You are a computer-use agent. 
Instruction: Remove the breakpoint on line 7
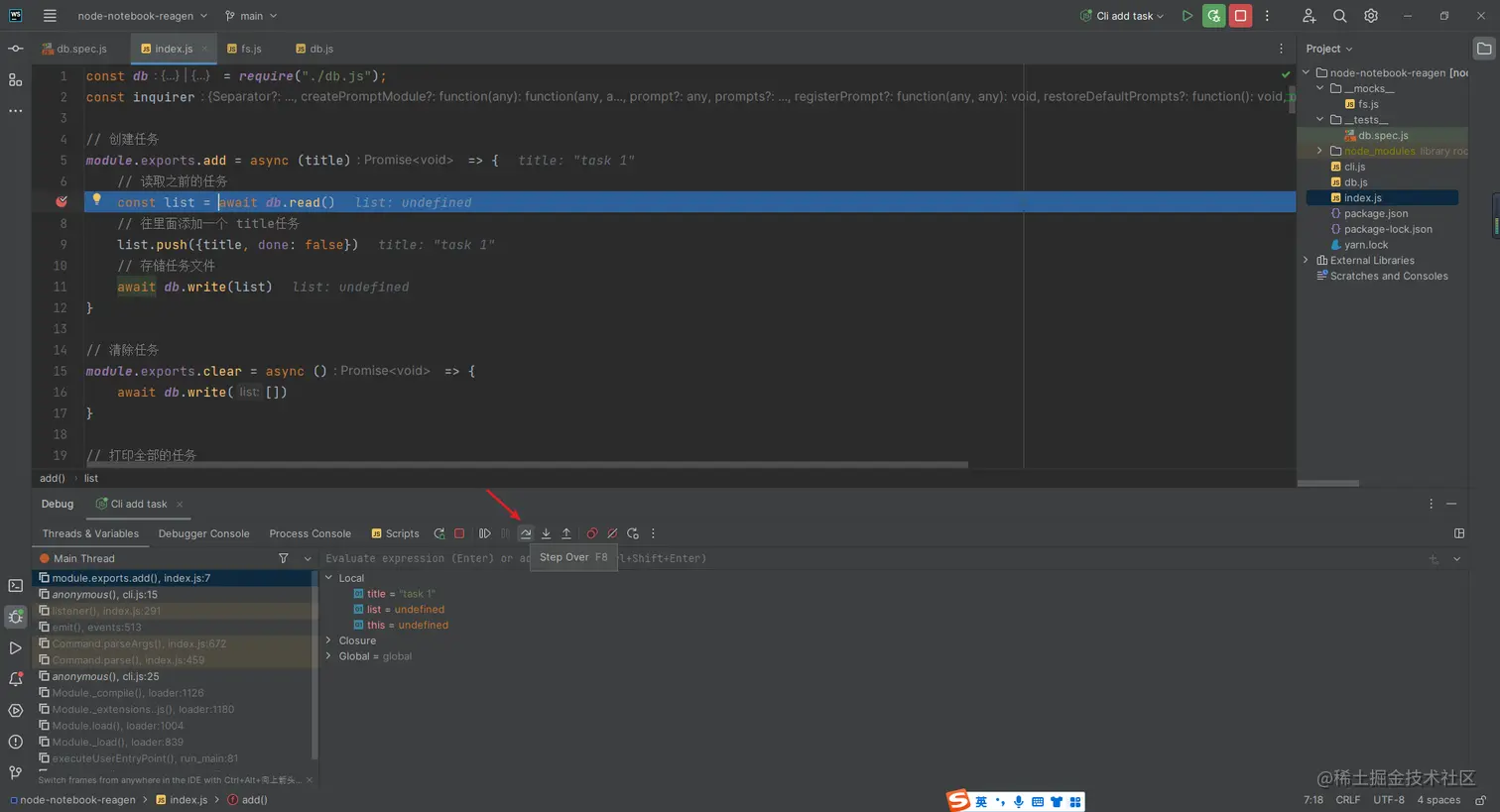tap(62, 202)
